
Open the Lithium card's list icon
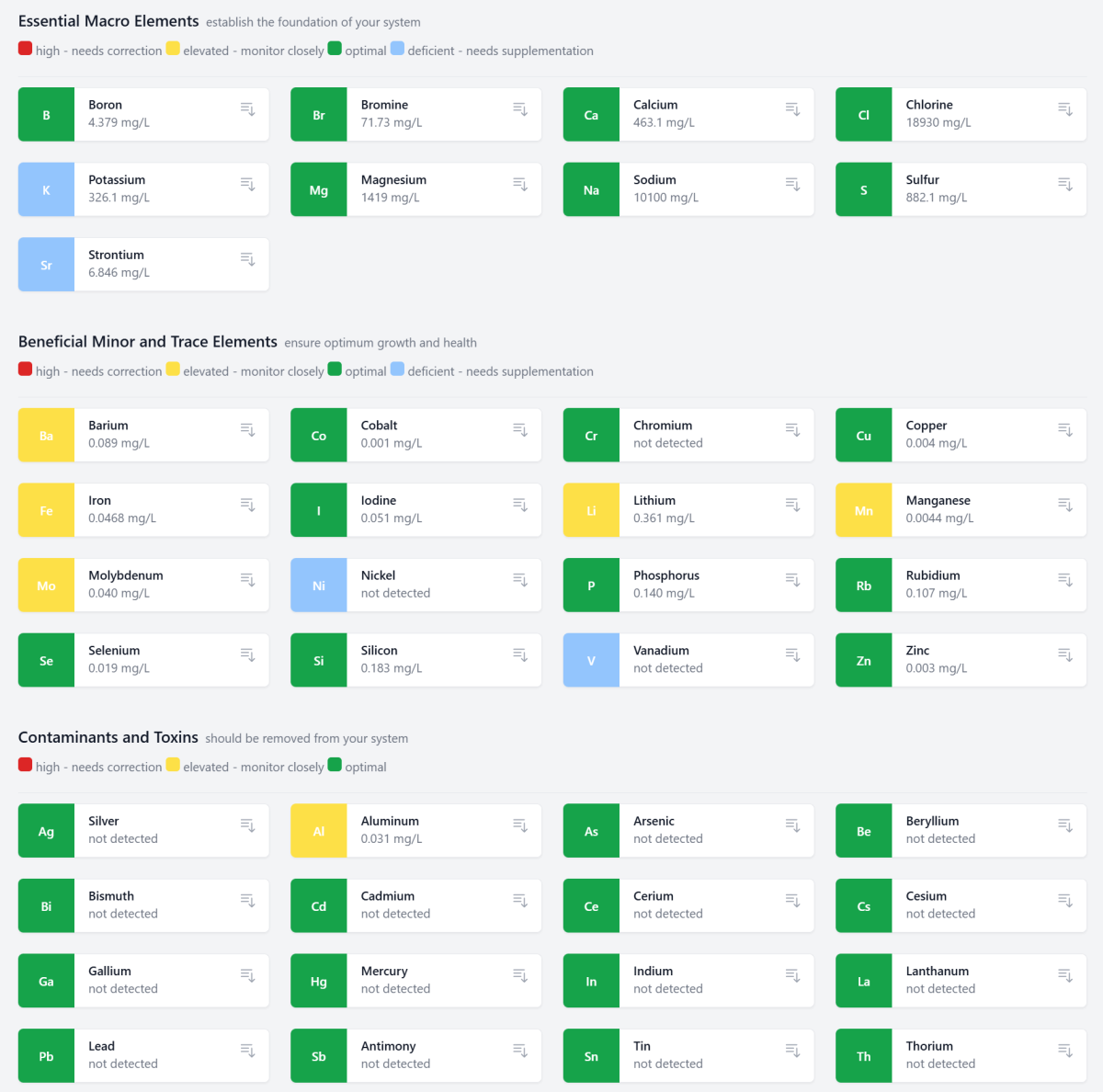[793, 506]
